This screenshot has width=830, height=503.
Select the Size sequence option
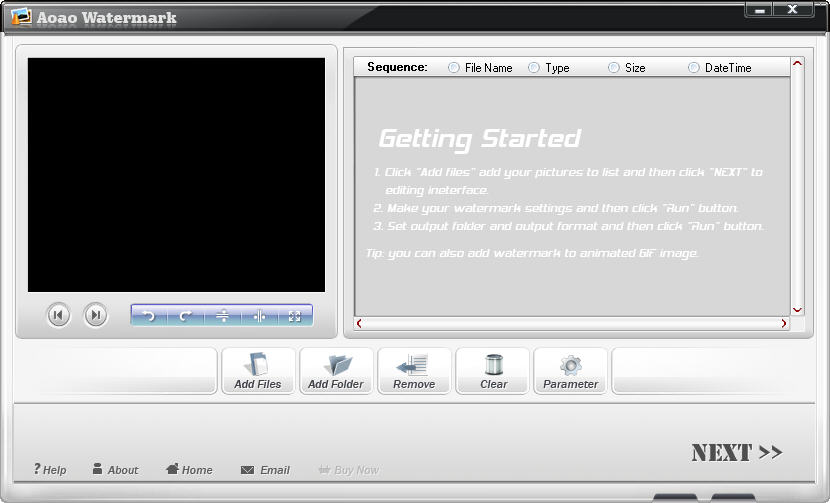[627, 68]
